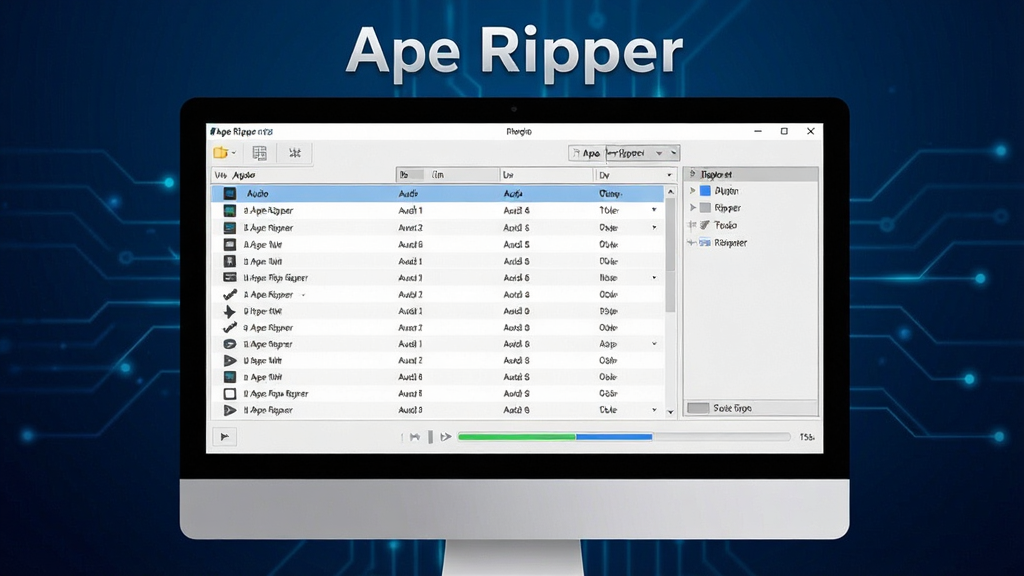This screenshot has height=576, width=1024.
Task: Toggle the empty square box row icon
Action: click(229, 394)
